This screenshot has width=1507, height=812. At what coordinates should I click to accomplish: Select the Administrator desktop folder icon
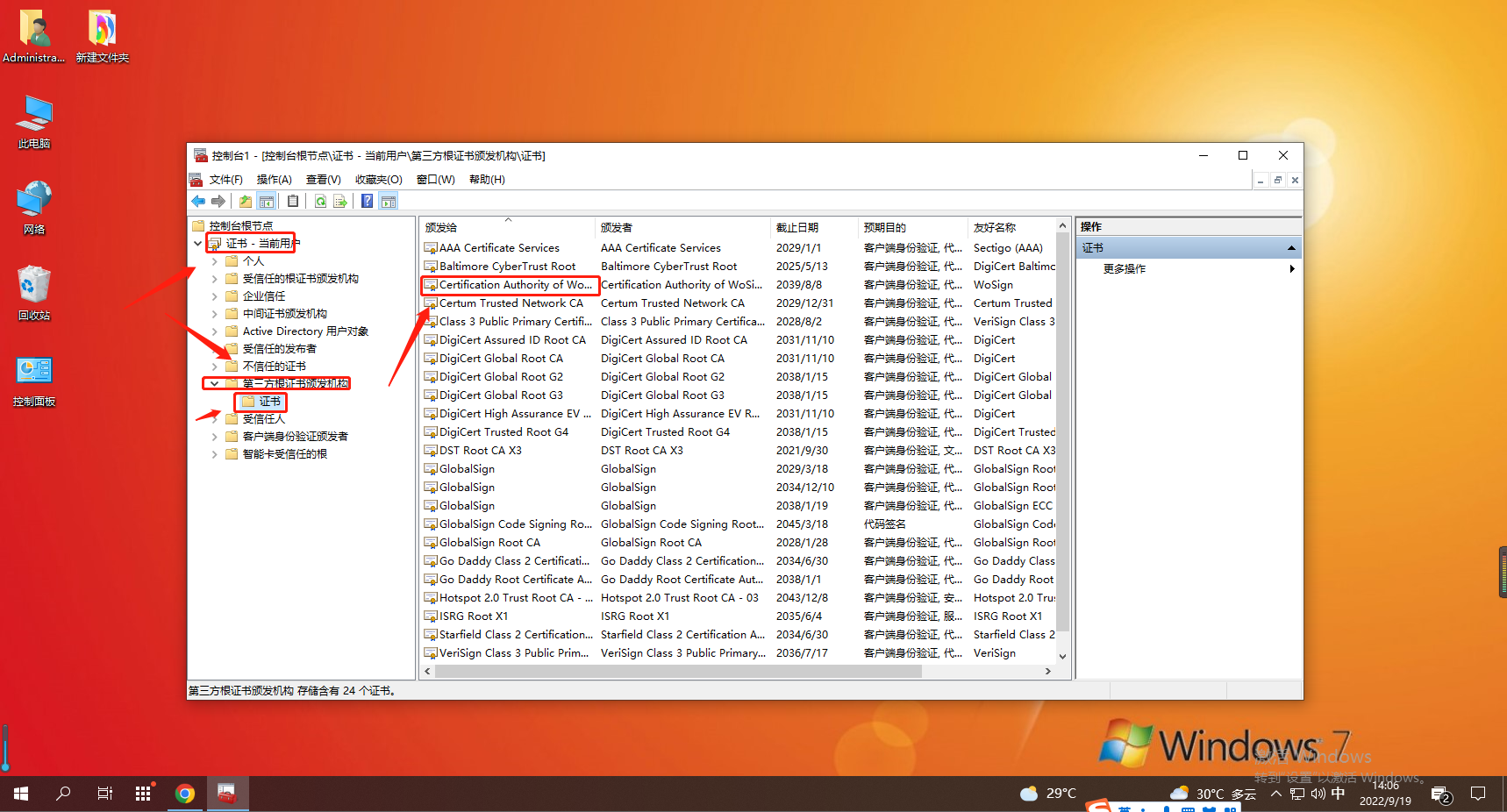tap(34, 37)
